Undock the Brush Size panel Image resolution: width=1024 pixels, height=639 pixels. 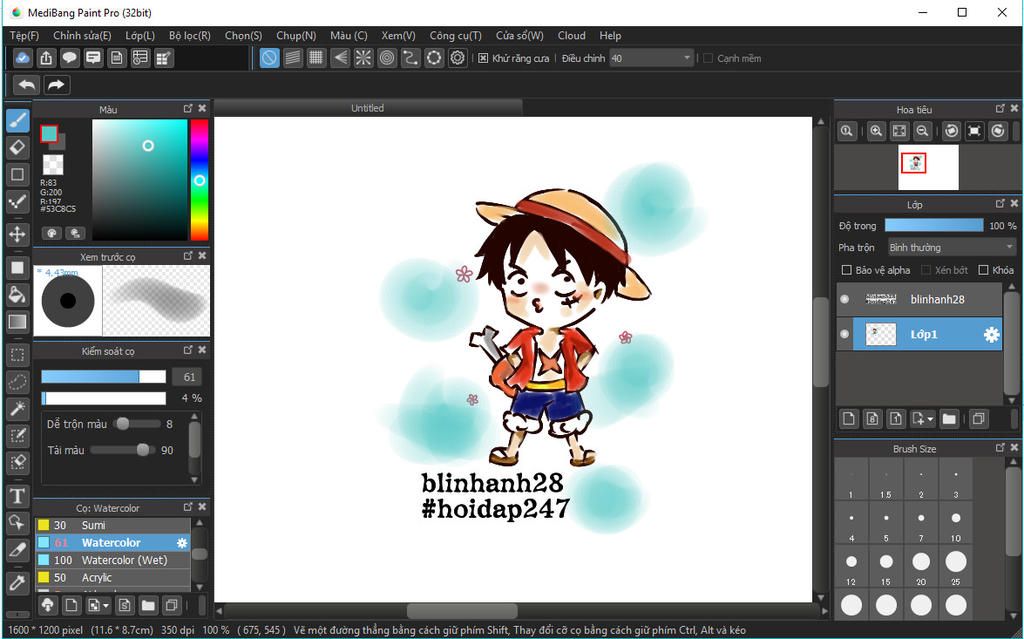click(1000, 448)
